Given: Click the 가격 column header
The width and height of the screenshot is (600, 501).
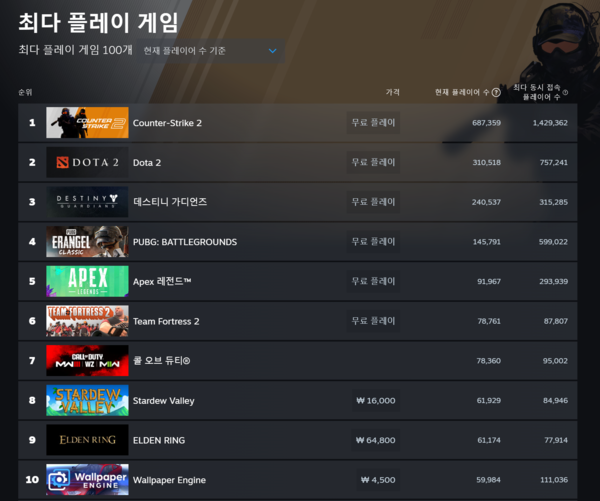Looking at the screenshot, I should click(393, 92).
